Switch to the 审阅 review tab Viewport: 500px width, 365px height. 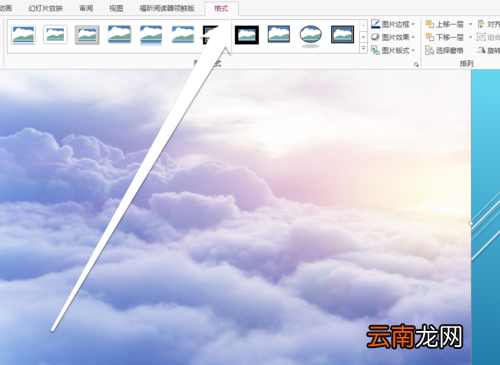pos(86,8)
